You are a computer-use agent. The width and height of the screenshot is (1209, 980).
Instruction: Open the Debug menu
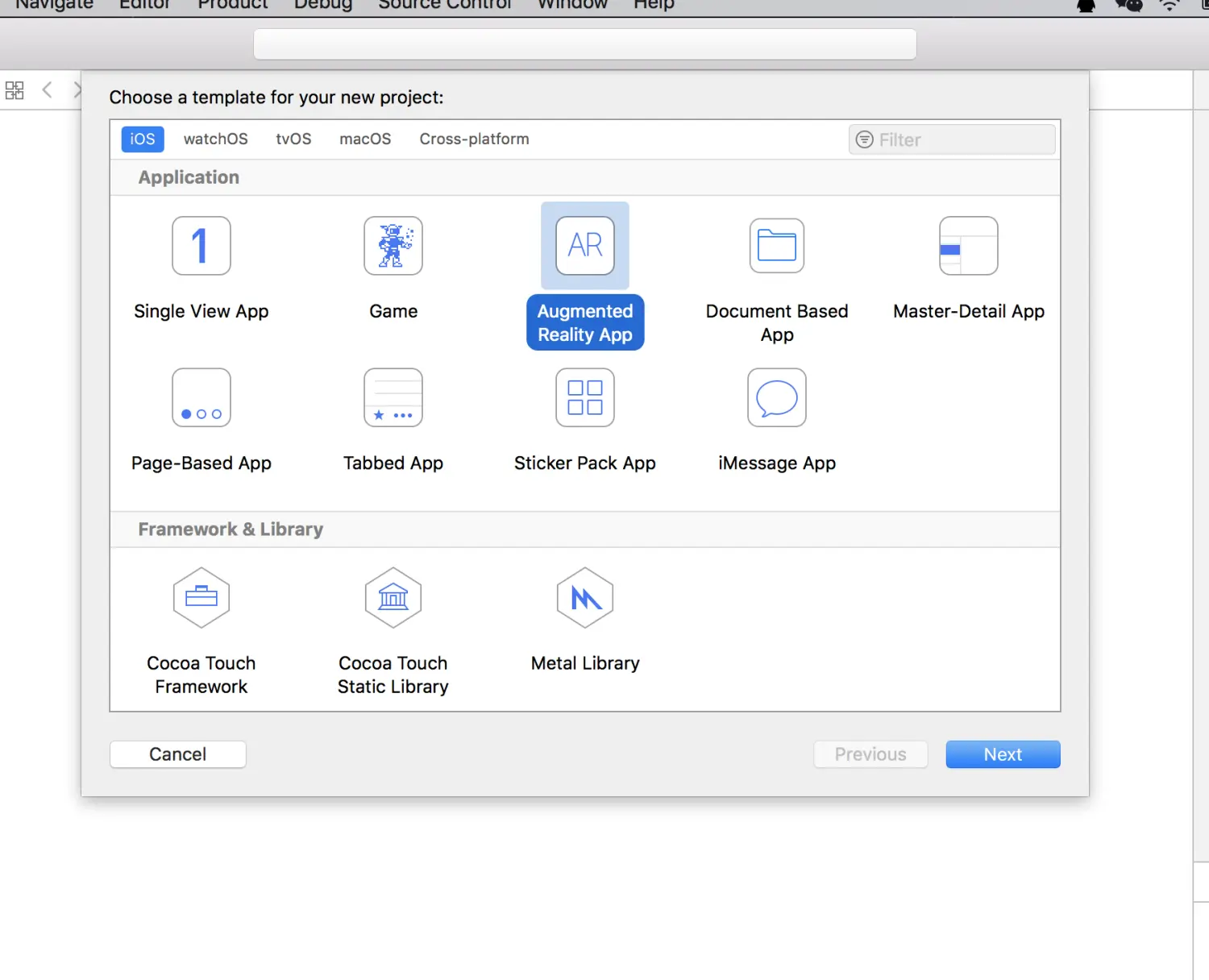[323, 5]
